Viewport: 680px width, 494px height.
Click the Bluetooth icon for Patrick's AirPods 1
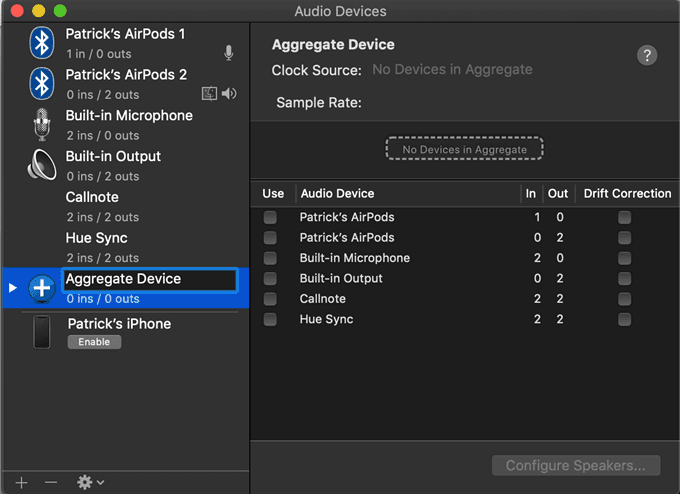click(41, 42)
